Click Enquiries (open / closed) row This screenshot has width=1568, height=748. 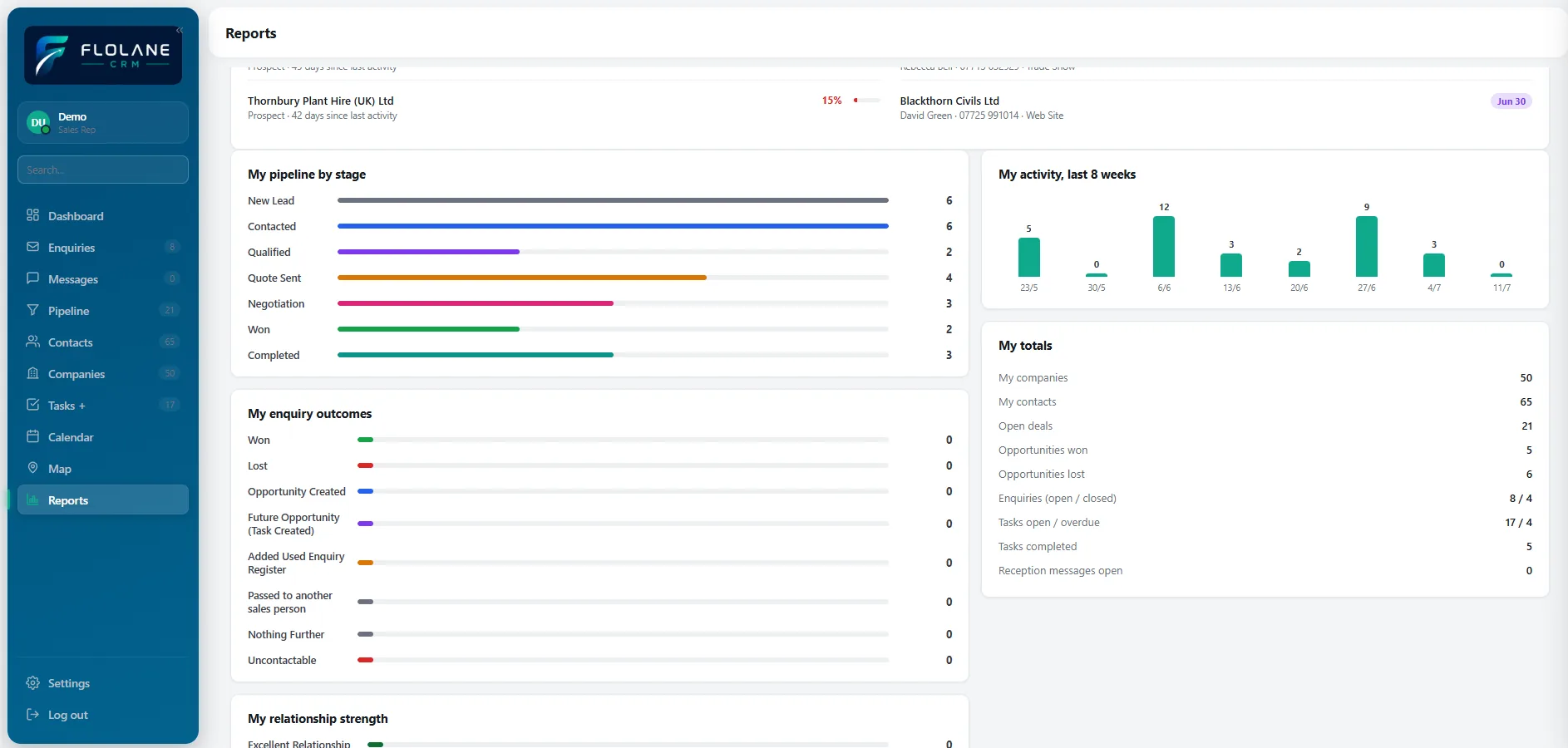click(1265, 498)
